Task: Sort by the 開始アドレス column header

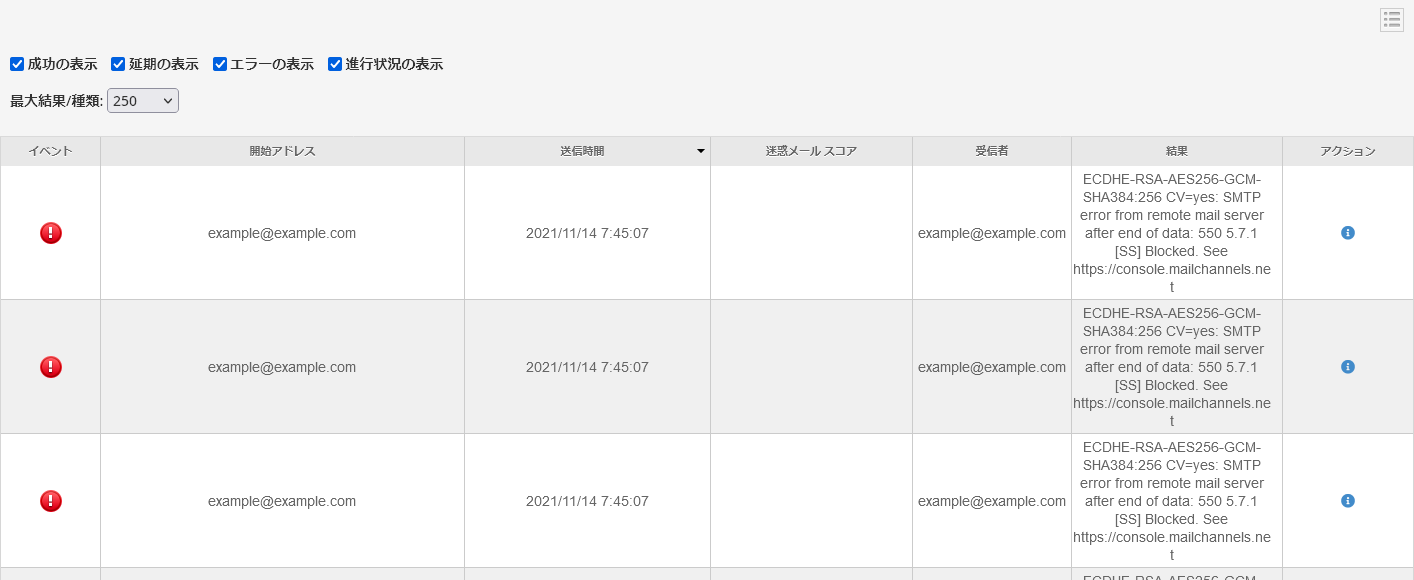Action: [282, 151]
